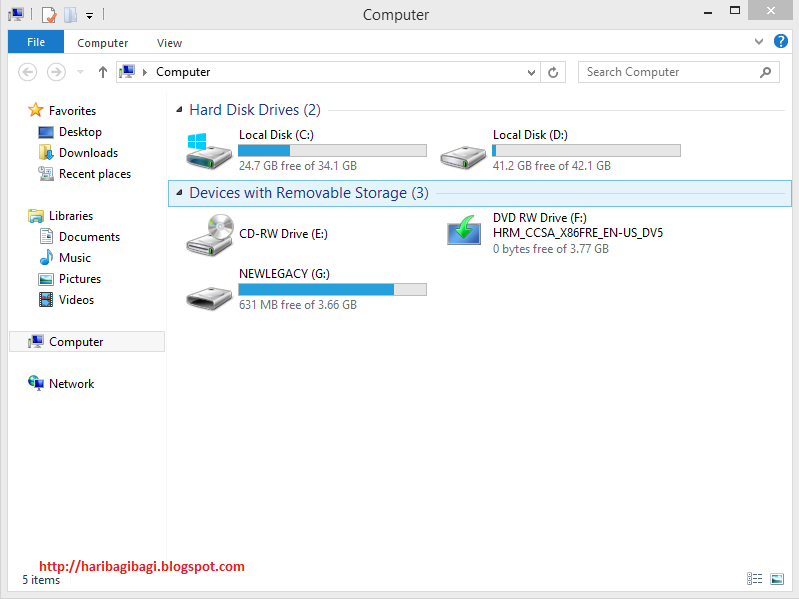Maximize the Computer window

click(735, 10)
